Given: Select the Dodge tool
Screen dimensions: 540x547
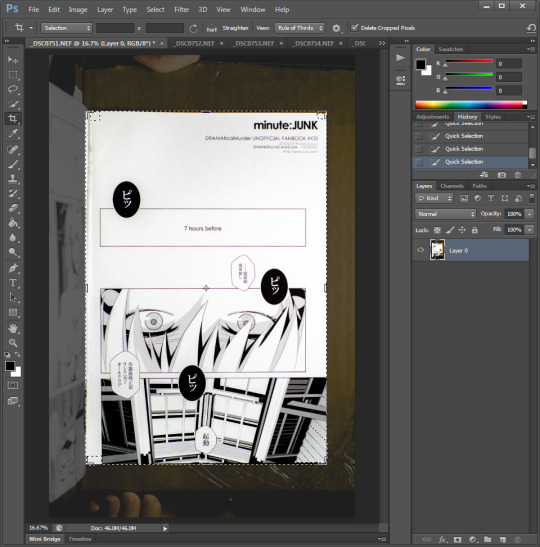Looking at the screenshot, I should [13, 252].
